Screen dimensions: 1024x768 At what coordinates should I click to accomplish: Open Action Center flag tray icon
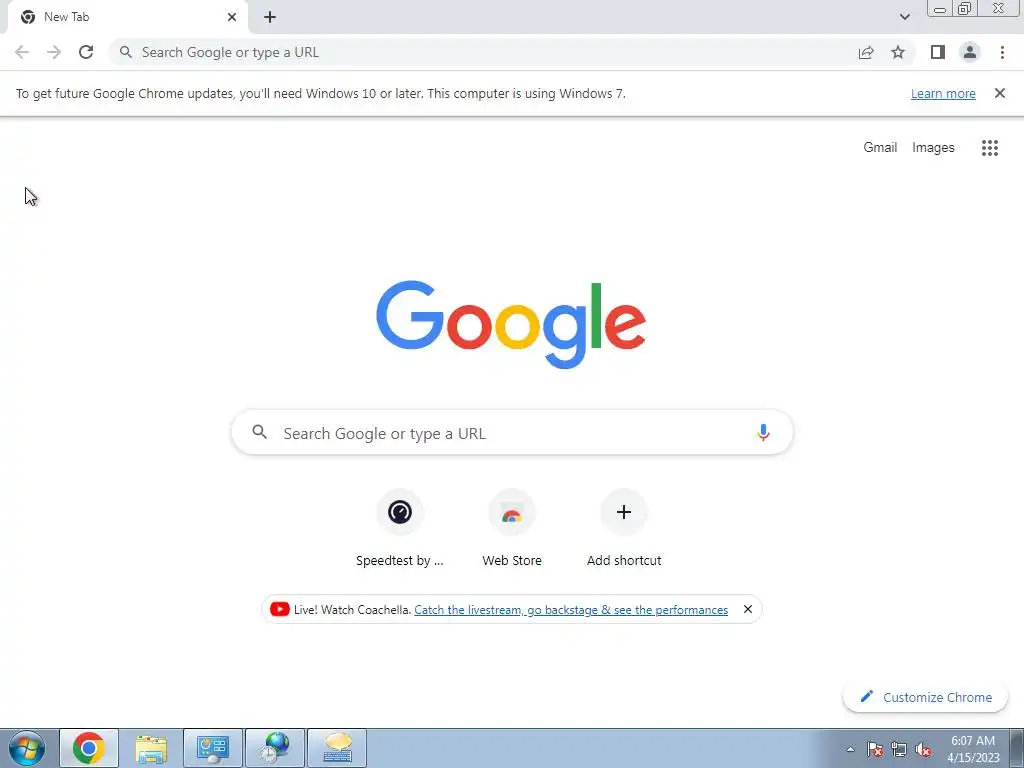click(x=875, y=749)
